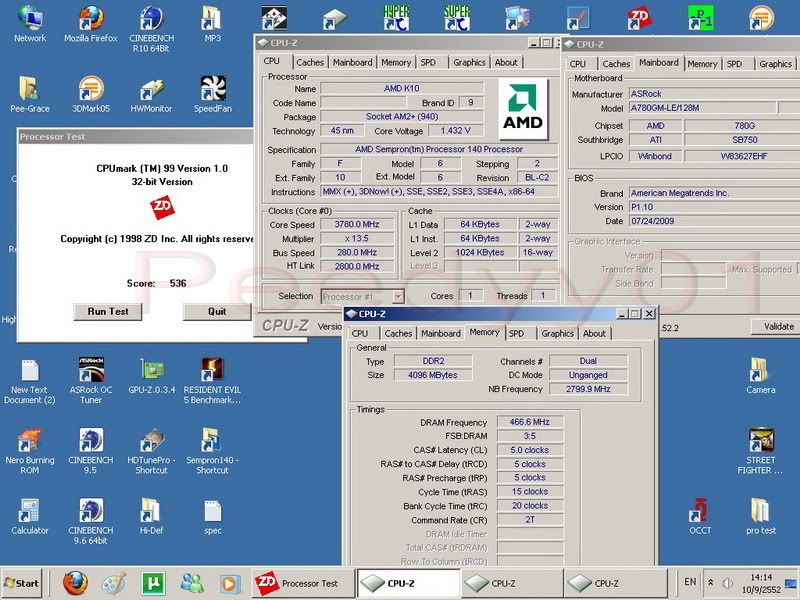Image resolution: width=800 pixels, height=600 pixels.
Task: Open the Graphics tab in the CPU-Z processor window
Action: [469, 62]
